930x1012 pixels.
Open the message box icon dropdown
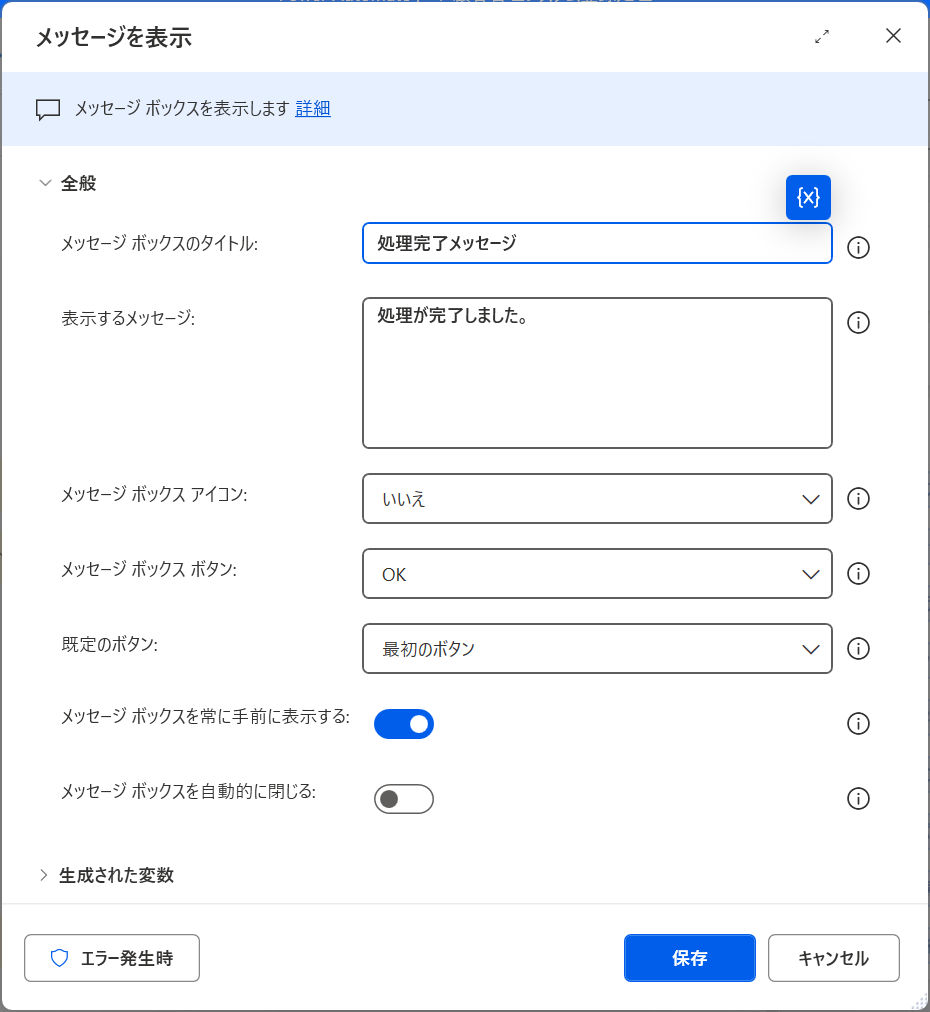(597, 499)
